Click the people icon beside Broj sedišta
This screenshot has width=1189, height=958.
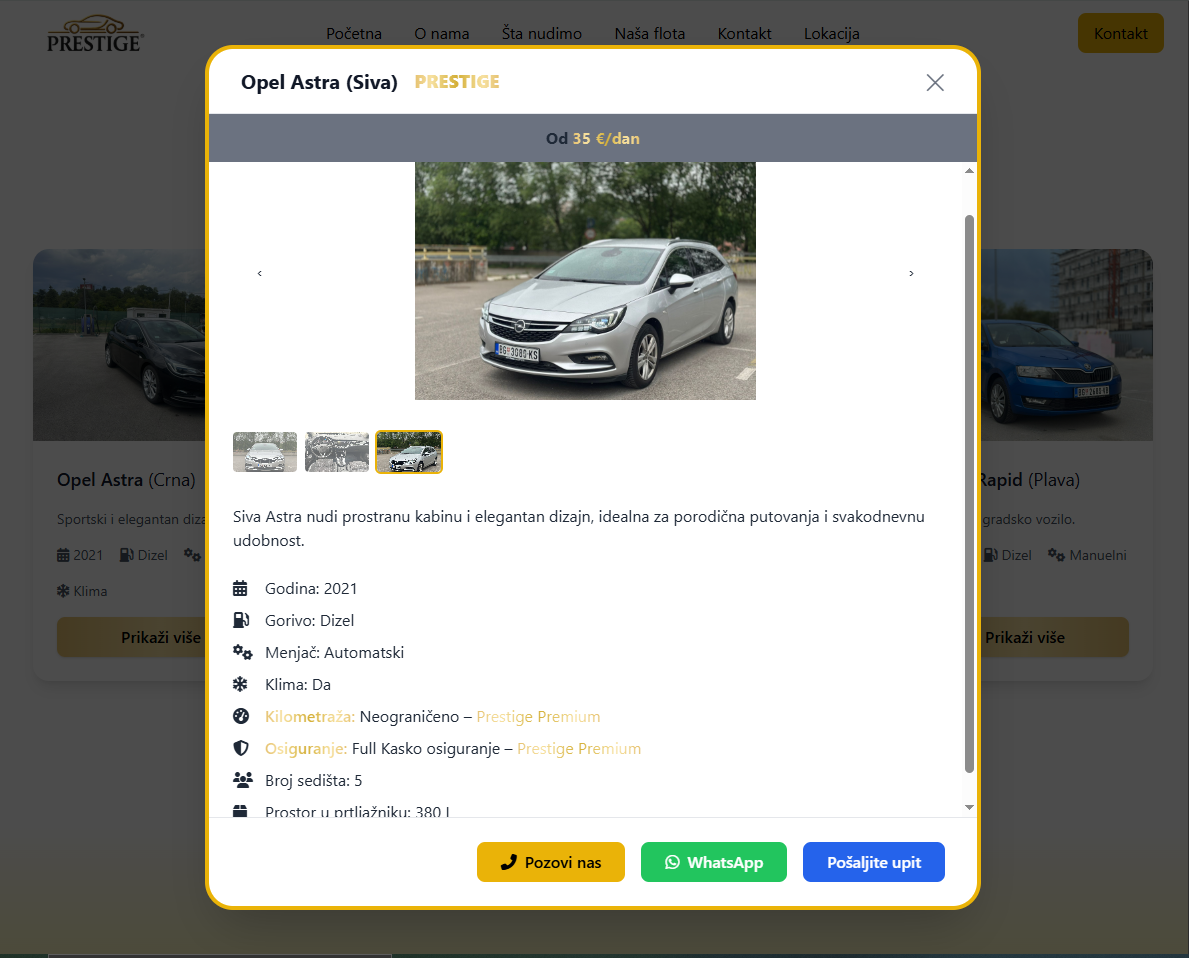(x=242, y=780)
